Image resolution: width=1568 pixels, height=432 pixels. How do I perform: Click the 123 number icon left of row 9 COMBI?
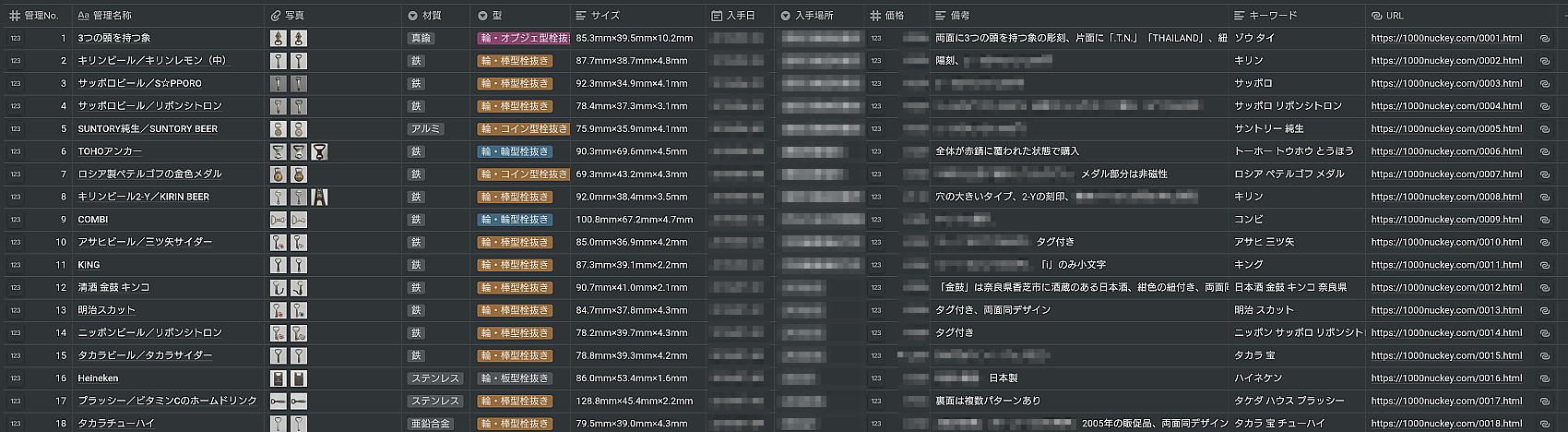point(16,220)
